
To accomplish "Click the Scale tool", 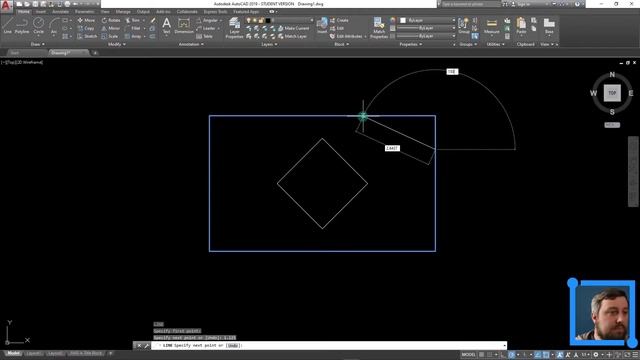I will [110, 36].
